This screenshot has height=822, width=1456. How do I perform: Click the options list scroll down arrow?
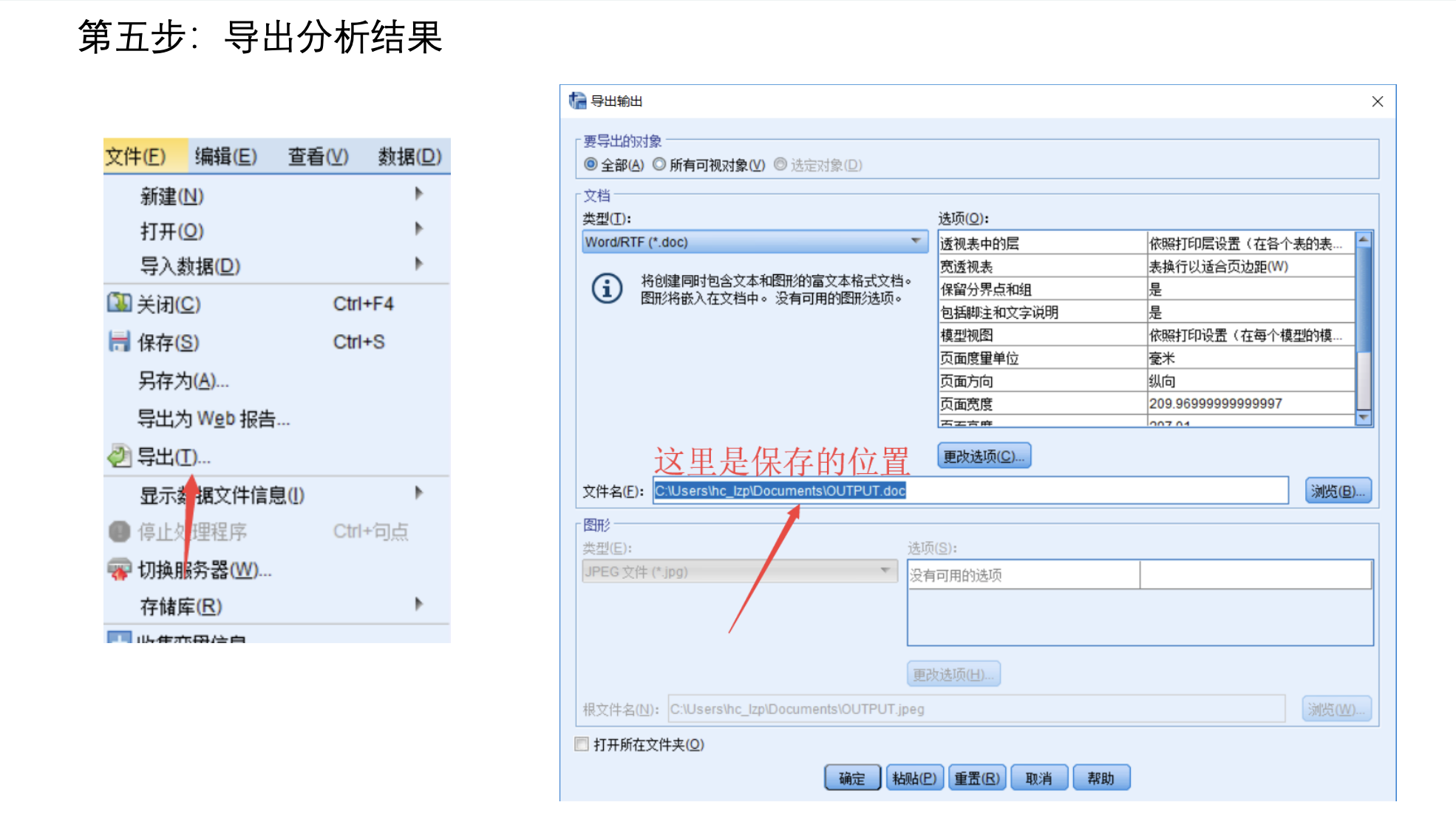pyautogui.click(x=1364, y=418)
